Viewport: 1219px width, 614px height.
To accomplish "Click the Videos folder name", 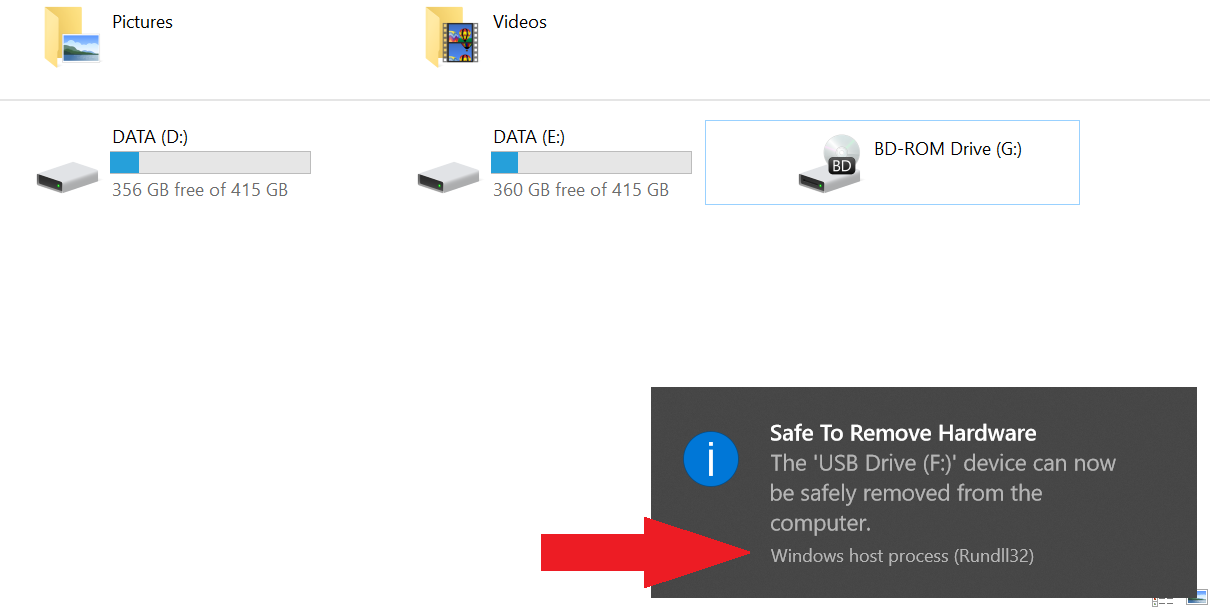I will click(520, 22).
